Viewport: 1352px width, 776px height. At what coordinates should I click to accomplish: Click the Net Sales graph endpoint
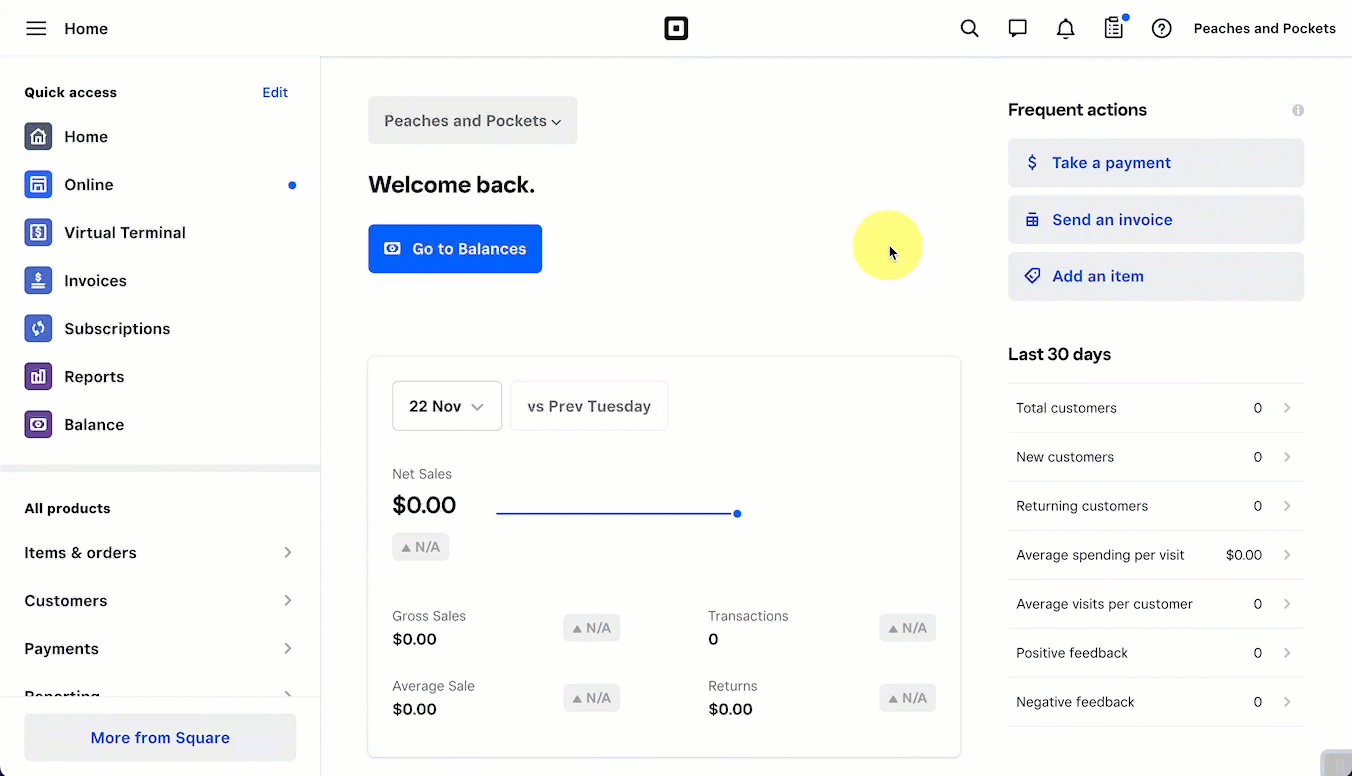(x=737, y=514)
